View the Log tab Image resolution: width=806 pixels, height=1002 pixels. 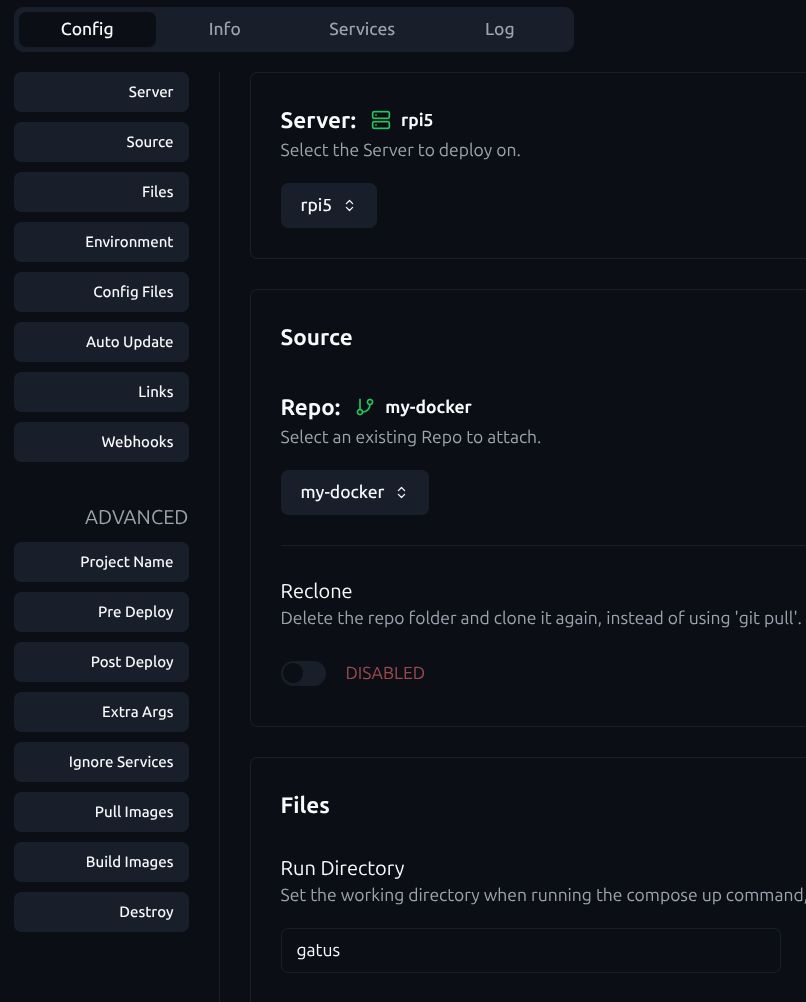coord(499,29)
